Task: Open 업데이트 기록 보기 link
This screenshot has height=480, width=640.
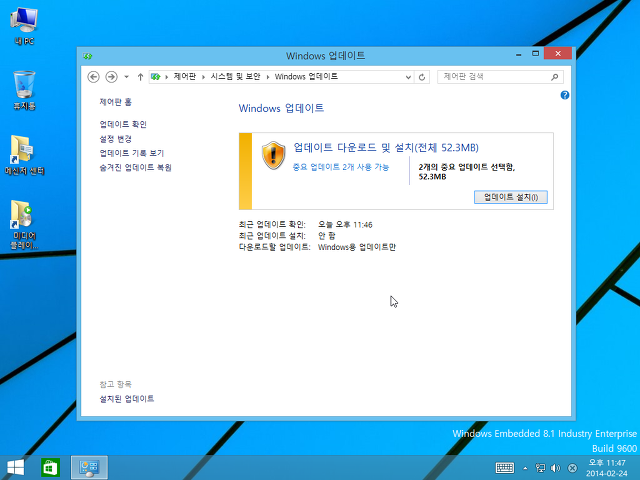Action: pos(131,153)
